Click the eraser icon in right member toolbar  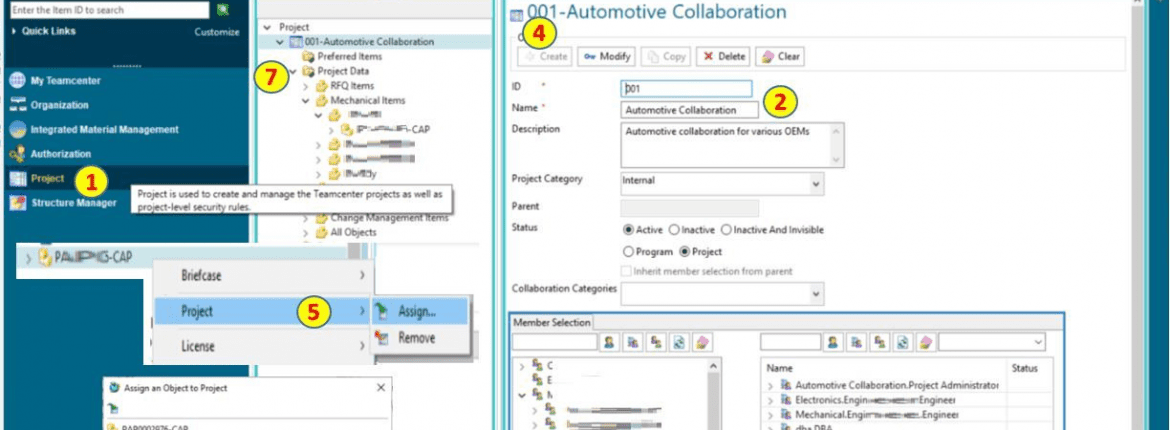(926, 343)
